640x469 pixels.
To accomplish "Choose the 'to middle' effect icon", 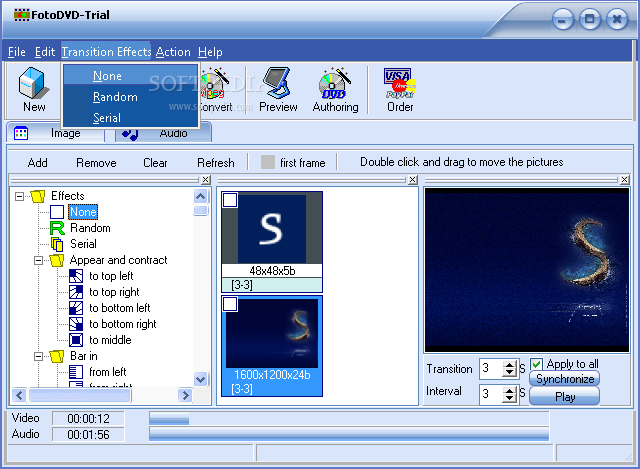I will coord(76,340).
